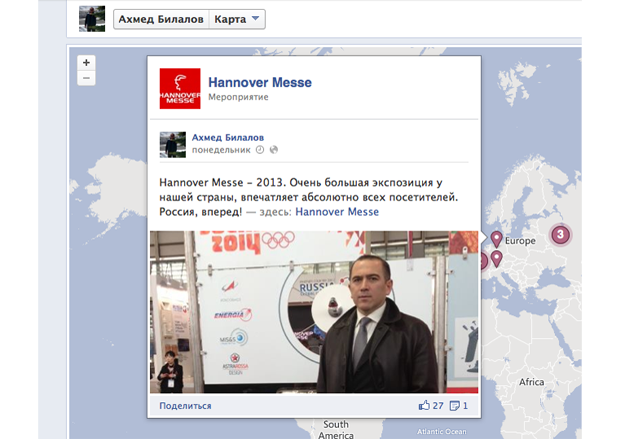Image resolution: width=625 pixels, height=439 pixels.
Task: Expand the Карта dropdown arrow
Action: [x=256, y=18]
